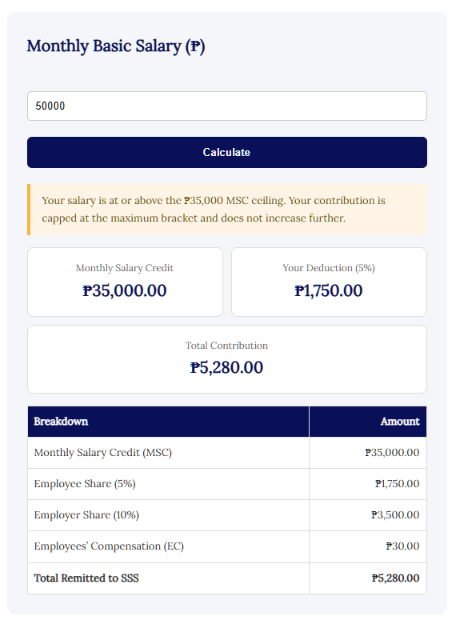Screen dimensions: 455x622
Task: Click the Your Deduction (5%) card
Action: point(329,282)
